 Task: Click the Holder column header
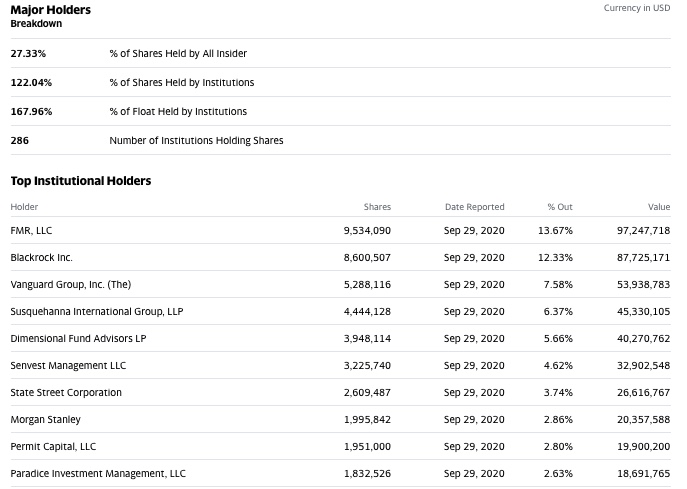24,207
